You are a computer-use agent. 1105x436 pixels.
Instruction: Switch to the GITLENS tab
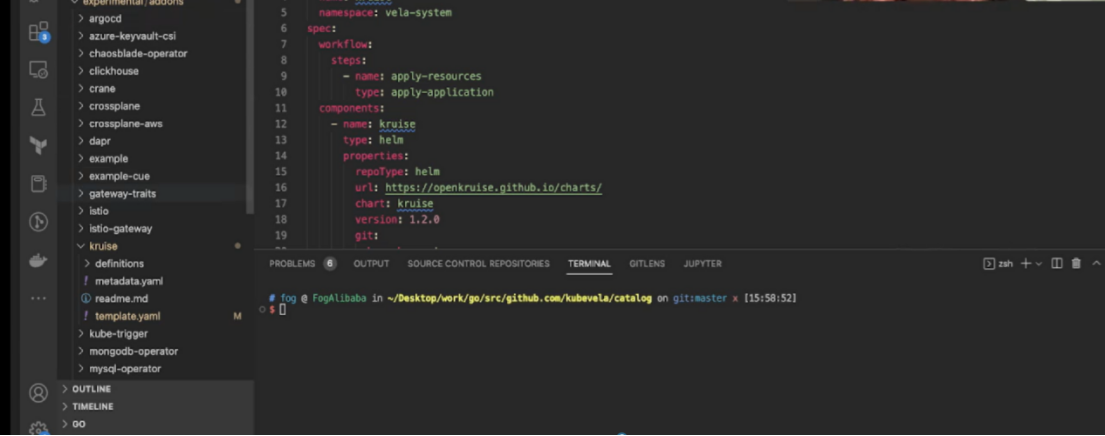click(647, 263)
